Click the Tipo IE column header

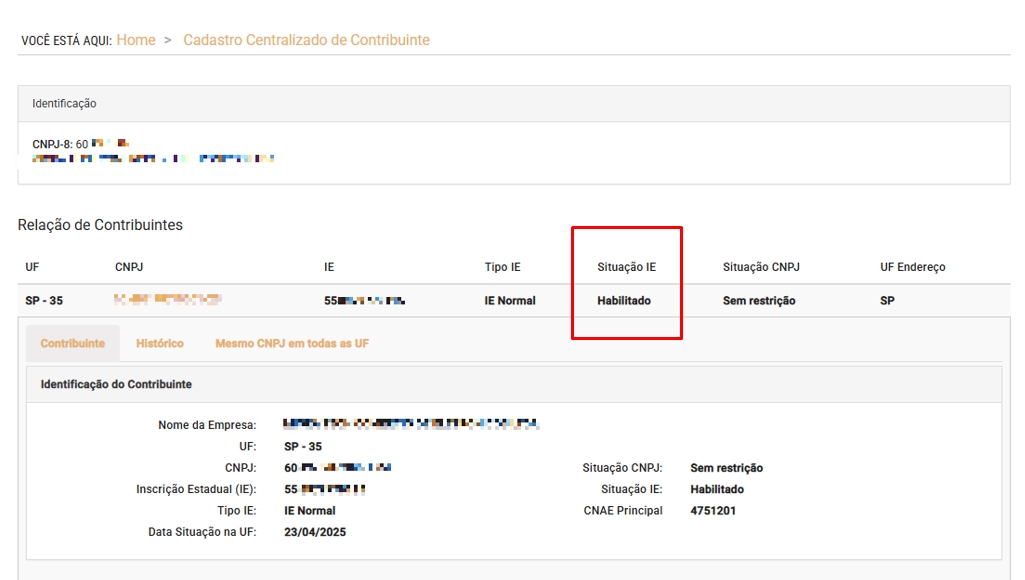(x=502, y=267)
